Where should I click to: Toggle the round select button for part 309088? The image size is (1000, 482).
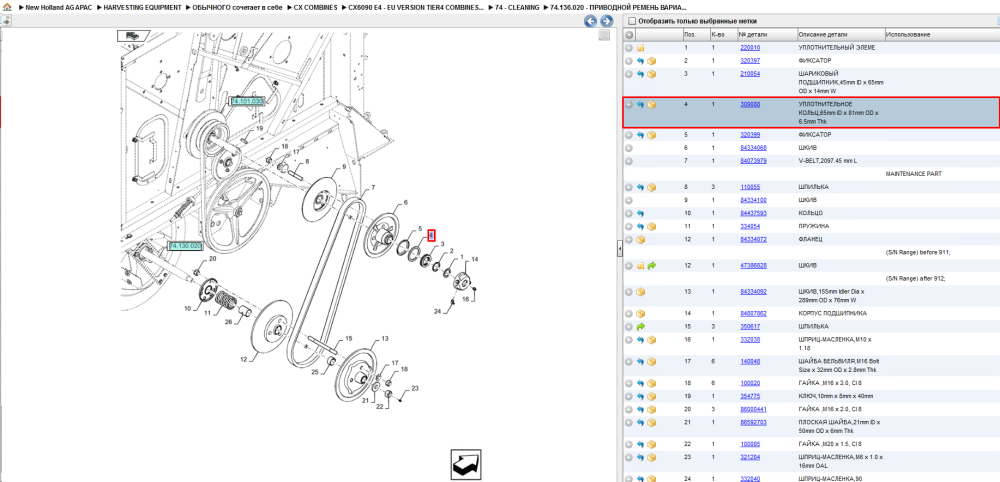click(629, 105)
